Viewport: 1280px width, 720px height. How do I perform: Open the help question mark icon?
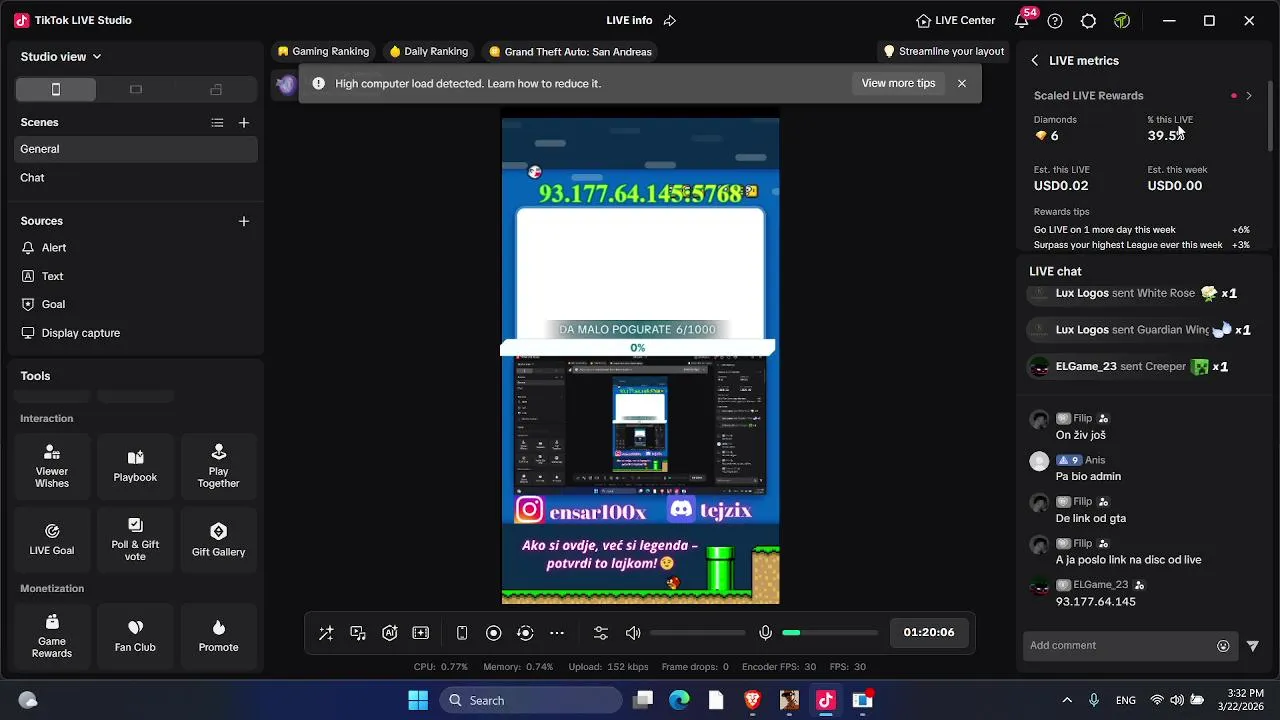(x=1055, y=20)
